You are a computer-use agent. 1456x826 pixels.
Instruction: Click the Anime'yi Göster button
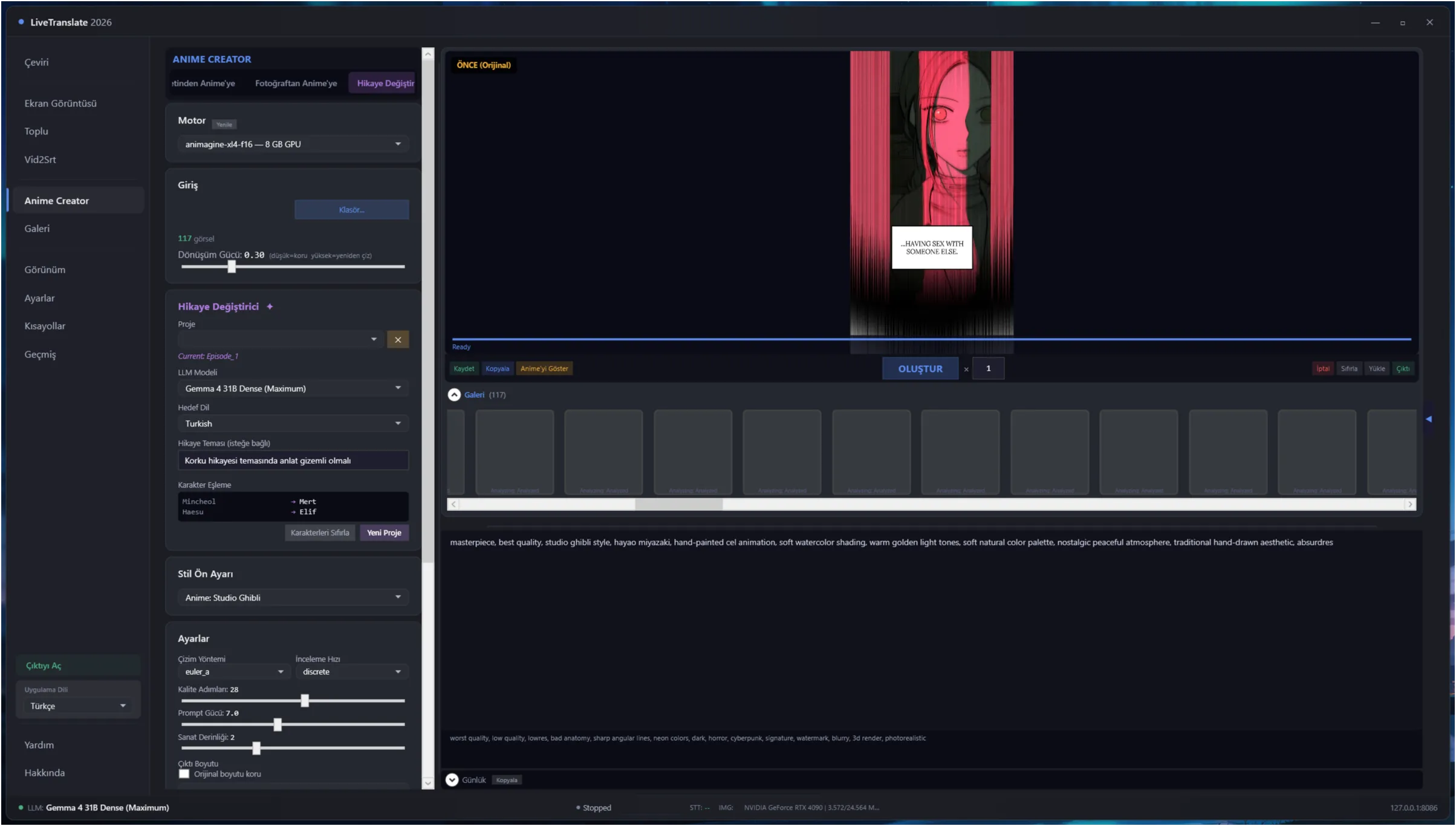544,369
